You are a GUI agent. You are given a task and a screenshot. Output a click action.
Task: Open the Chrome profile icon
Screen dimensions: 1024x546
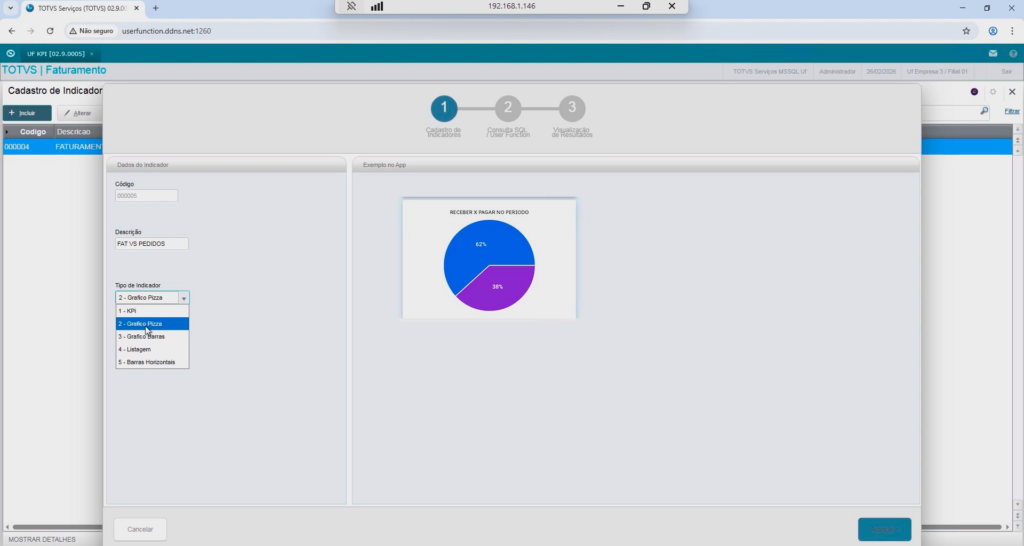coord(992,31)
